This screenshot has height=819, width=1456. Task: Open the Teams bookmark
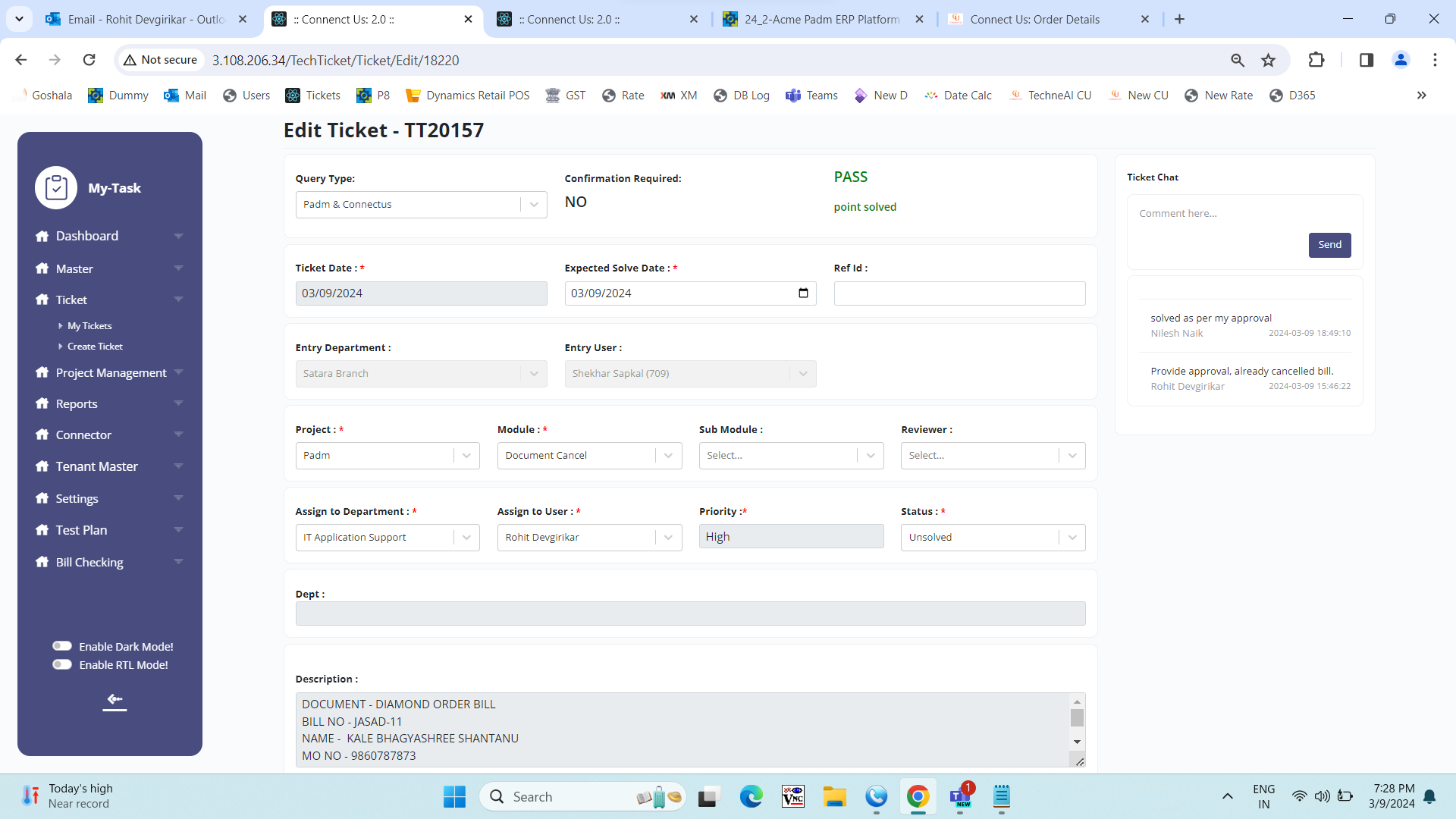811,96
